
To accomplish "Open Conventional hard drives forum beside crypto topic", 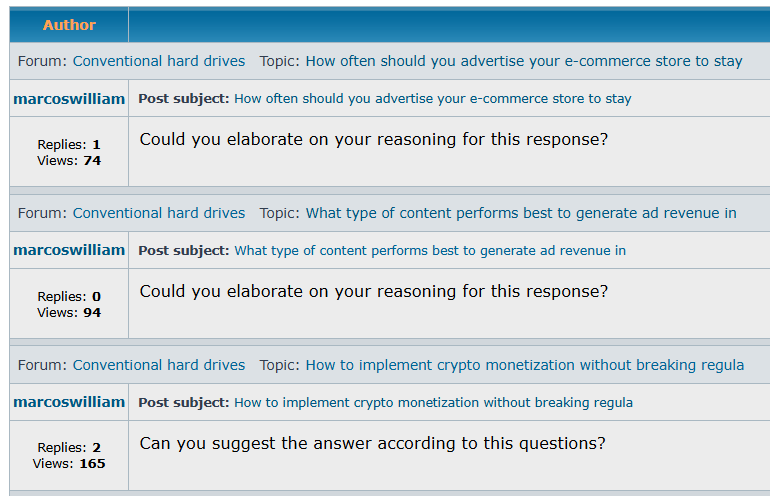I will [x=159, y=365].
